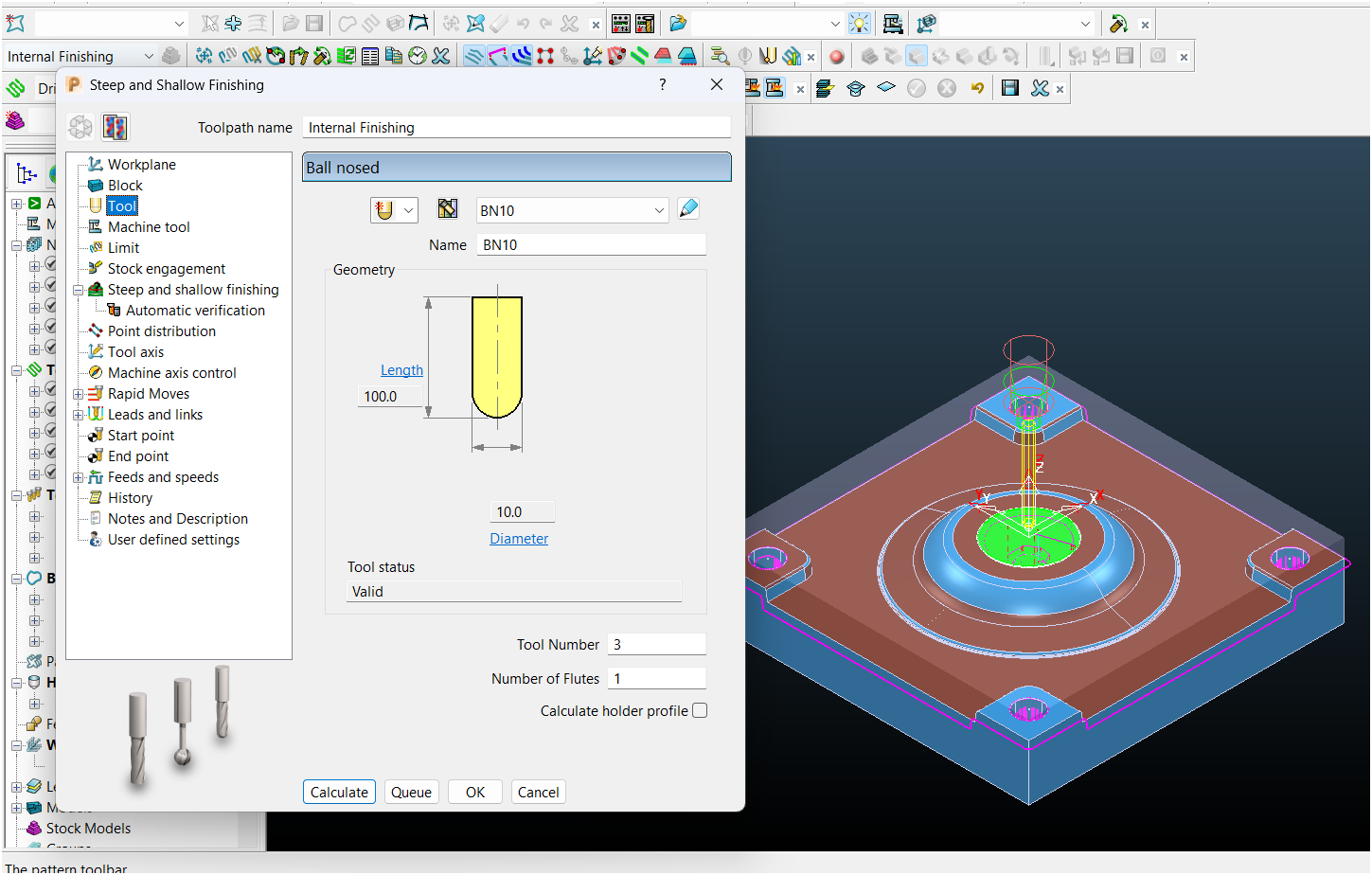Image resolution: width=1372 pixels, height=875 pixels.
Task: Open the create-tool type dropdown arrow
Action: (x=409, y=210)
